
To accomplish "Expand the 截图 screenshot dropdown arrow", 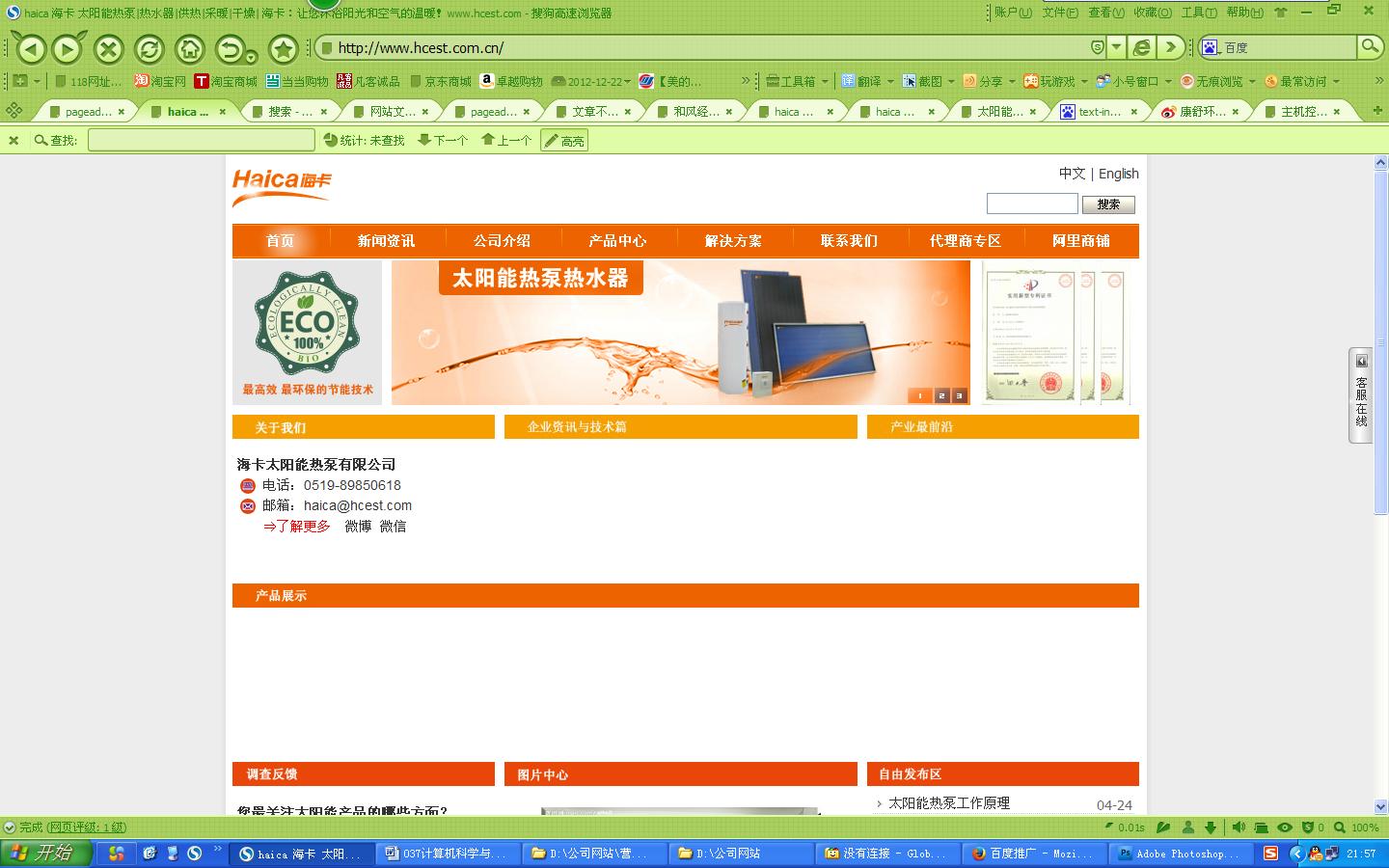I will [951, 81].
